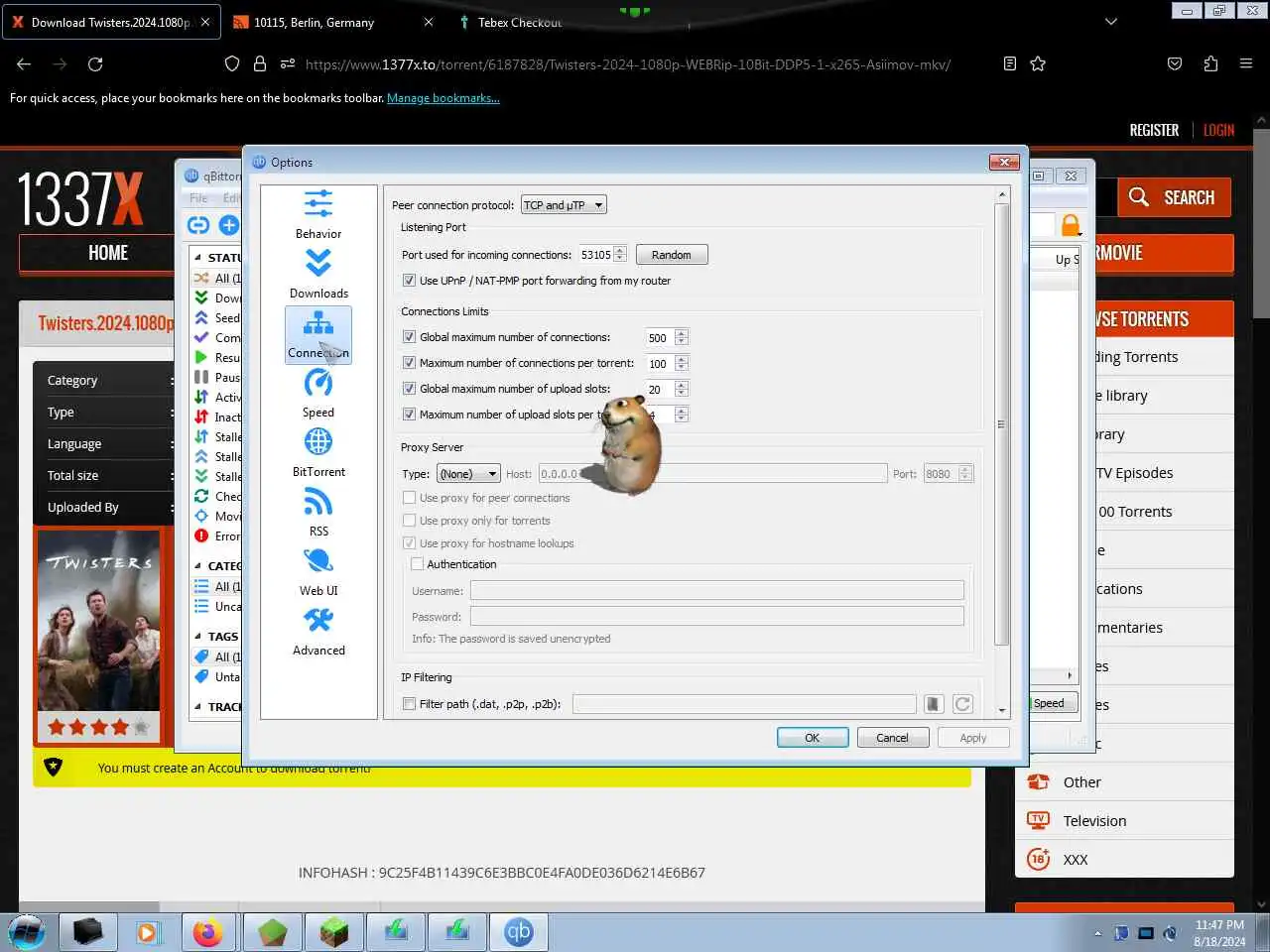This screenshot has width=1270, height=952.
Task: Toggle Global maximum number of connections checkbox
Action: pos(409,337)
